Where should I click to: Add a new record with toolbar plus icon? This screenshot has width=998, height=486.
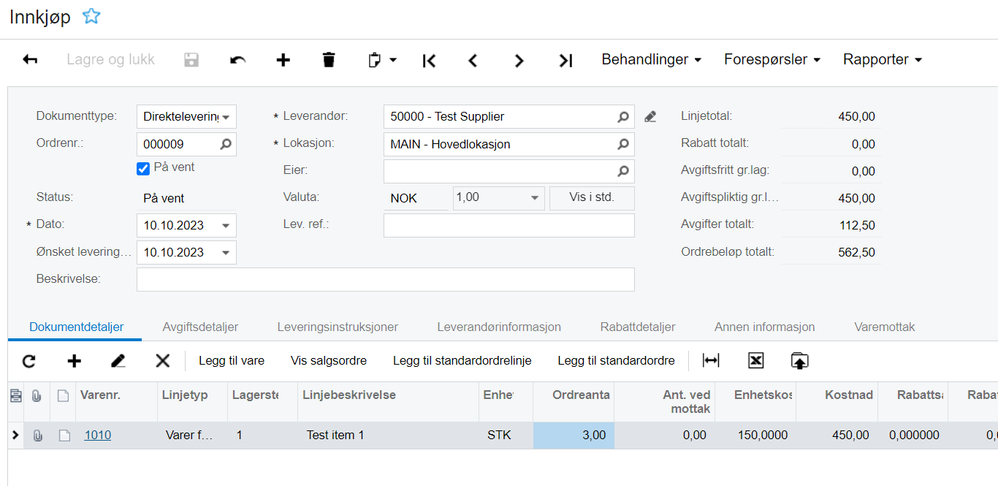283,60
